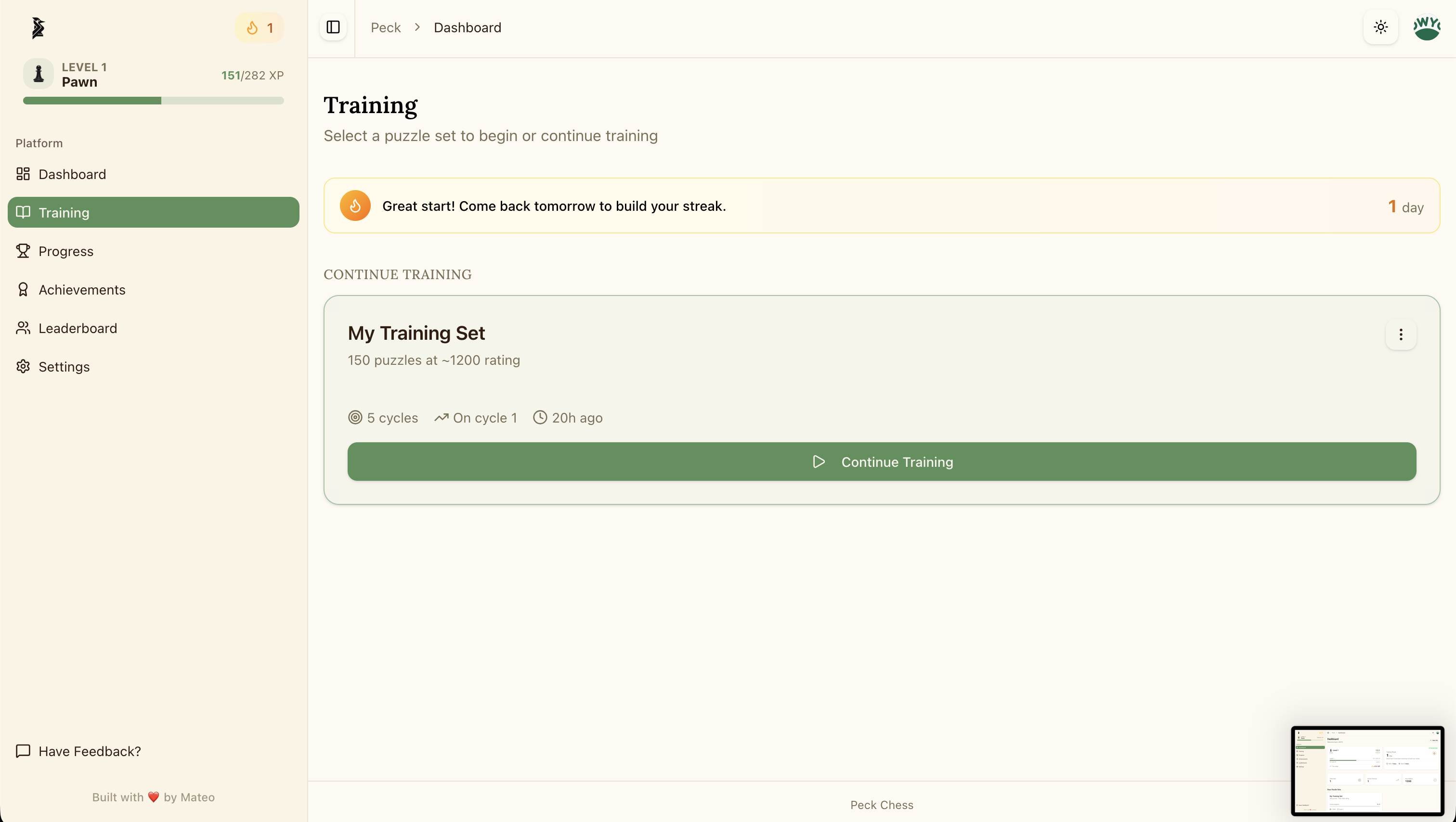Open the user avatar menu
Screen dimensions: 1456x822
pos(1426,27)
